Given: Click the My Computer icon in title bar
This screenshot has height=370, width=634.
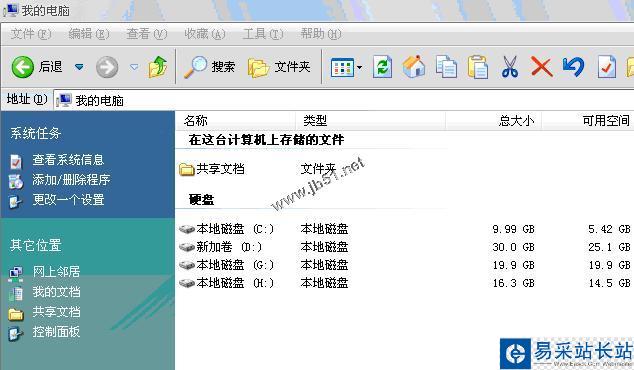Looking at the screenshot, I should [x=10, y=10].
